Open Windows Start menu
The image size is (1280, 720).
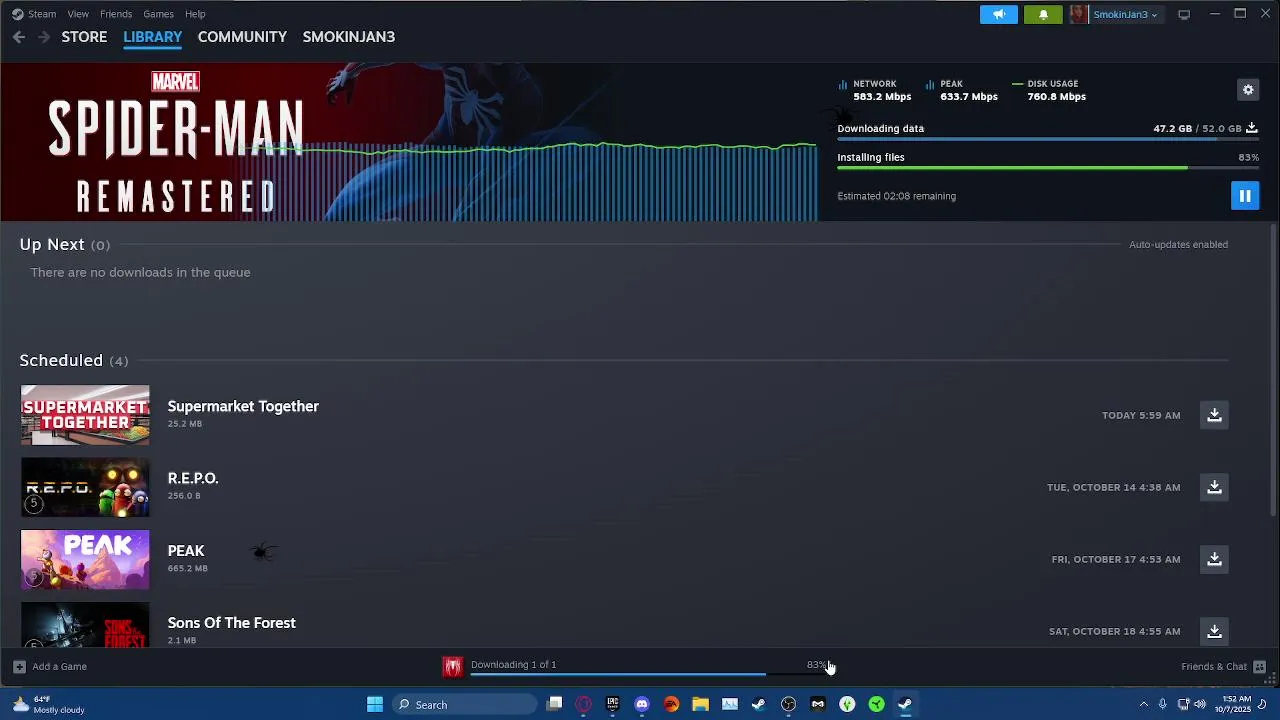tap(375, 704)
